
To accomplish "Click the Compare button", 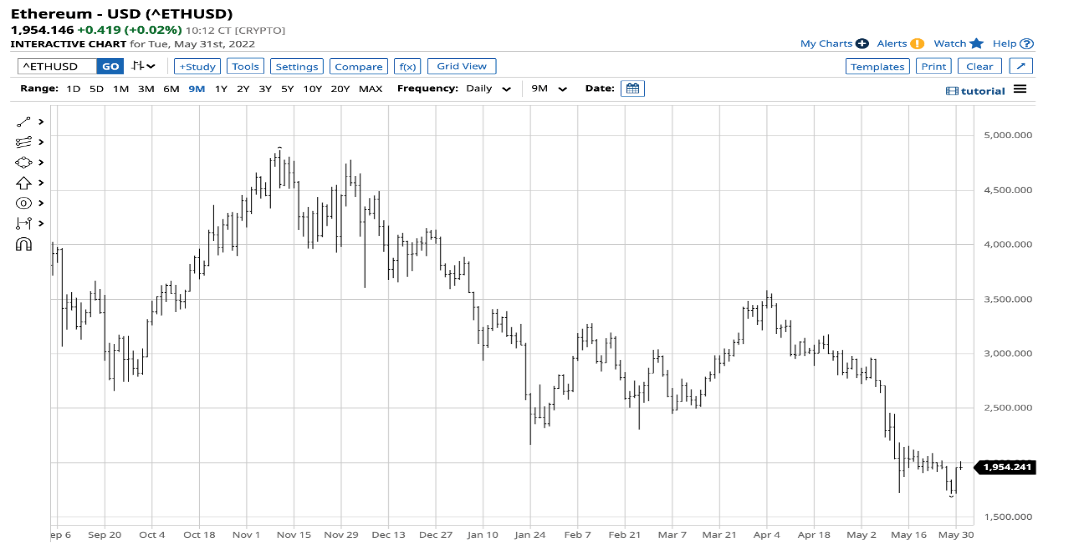I will [x=359, y=66].
